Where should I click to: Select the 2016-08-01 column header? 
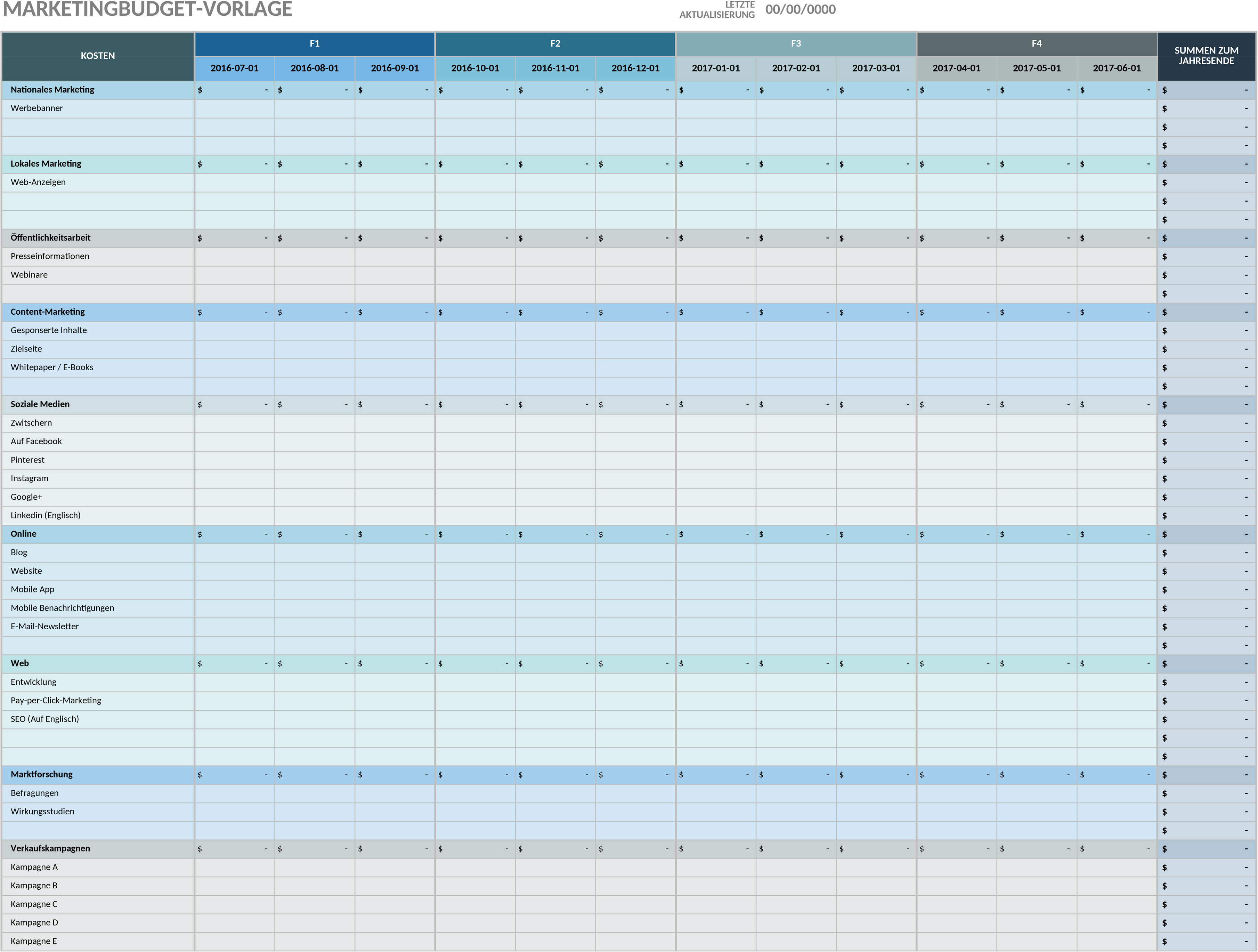click(x=315, y=68)
